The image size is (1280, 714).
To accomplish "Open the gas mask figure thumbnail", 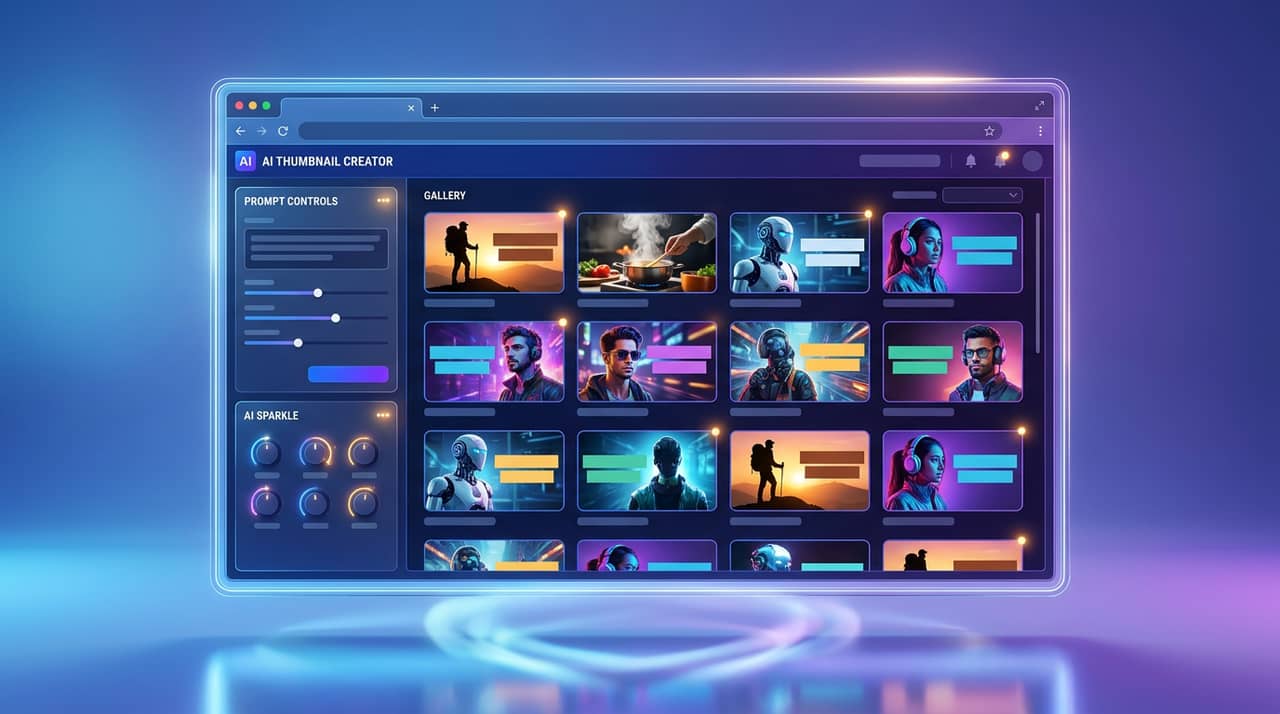I will (800, 362).
